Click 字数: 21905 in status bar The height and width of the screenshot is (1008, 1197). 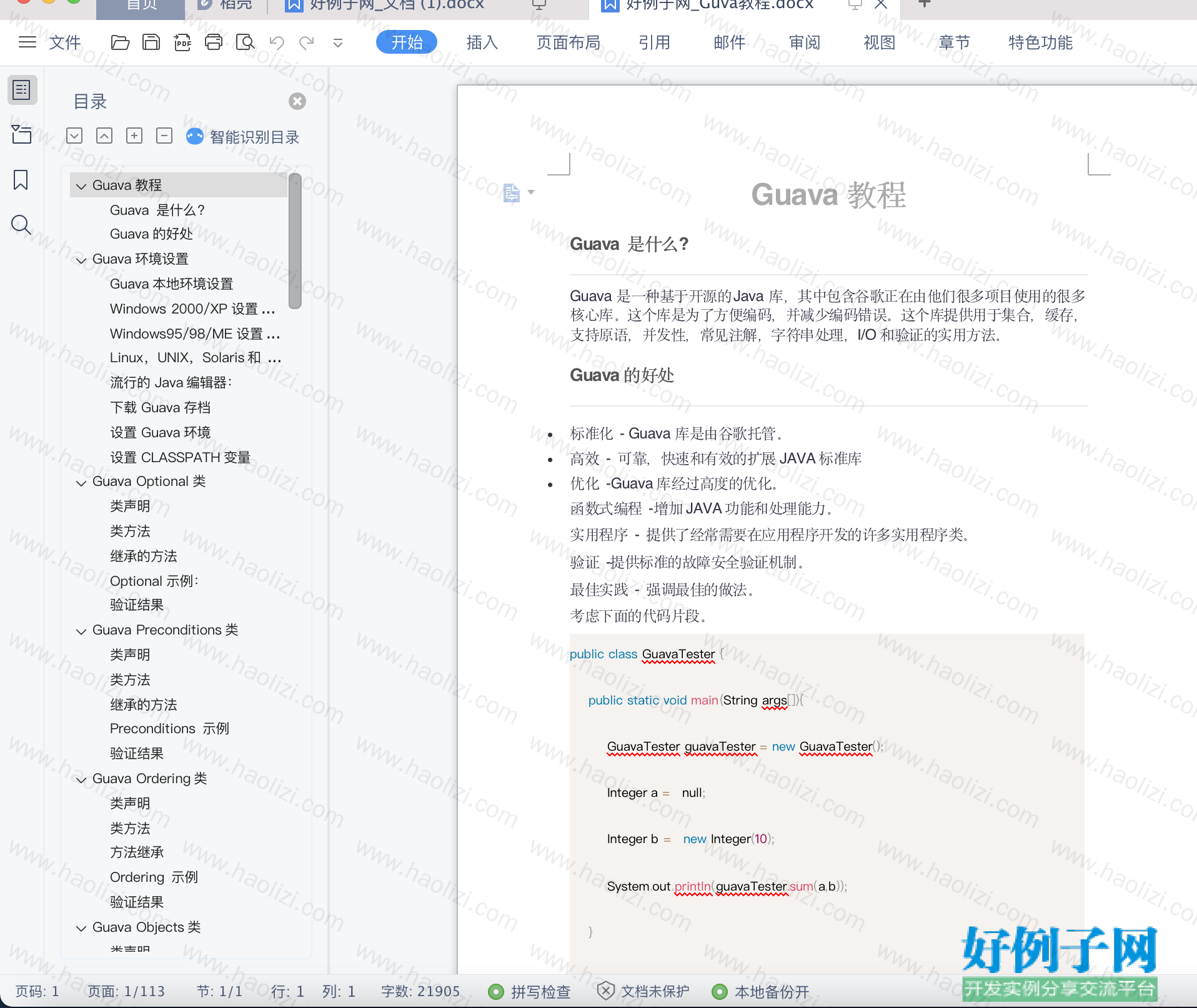coord(420,991)
